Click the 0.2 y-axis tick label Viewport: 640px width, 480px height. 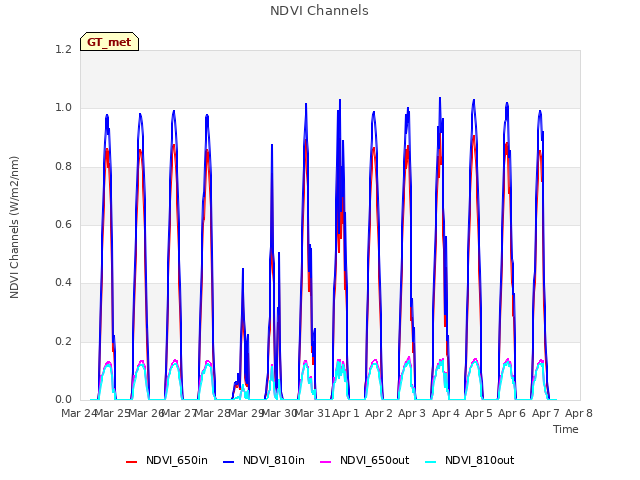tap(63, 341)
